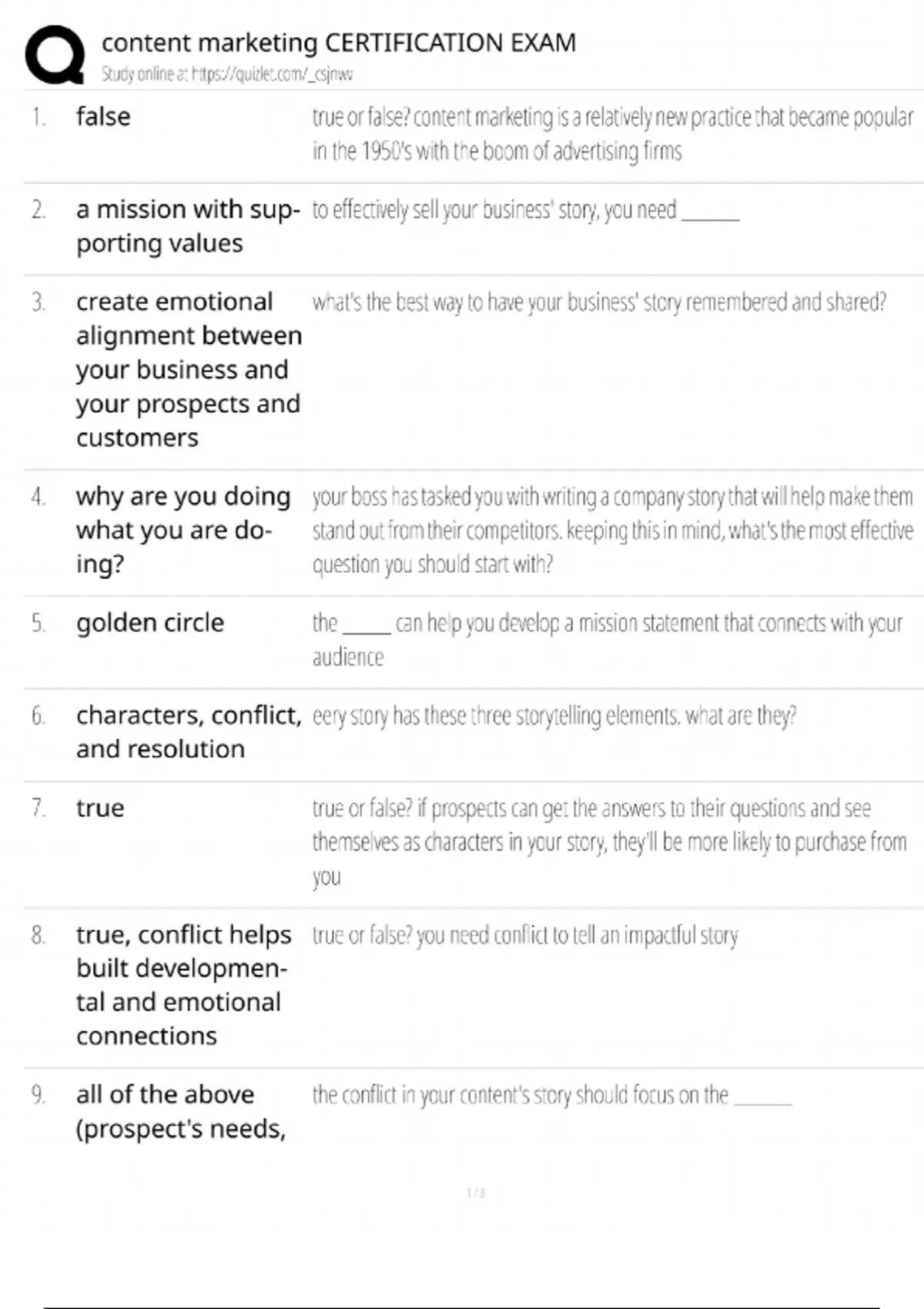Click the content marketing CERTIFICATION EXAM title
924x1309 pixels.
pos(339,43)
